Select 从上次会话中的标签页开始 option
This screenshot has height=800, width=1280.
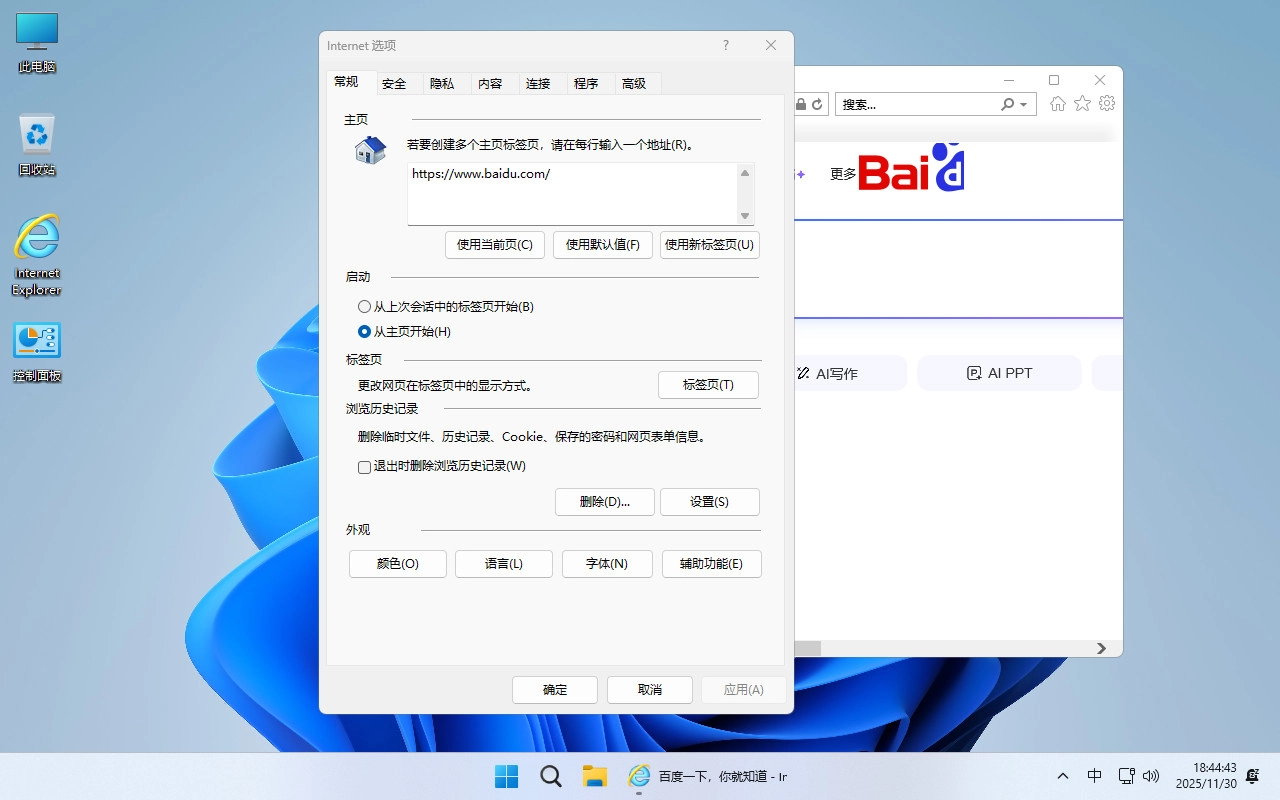coord(364,307)
